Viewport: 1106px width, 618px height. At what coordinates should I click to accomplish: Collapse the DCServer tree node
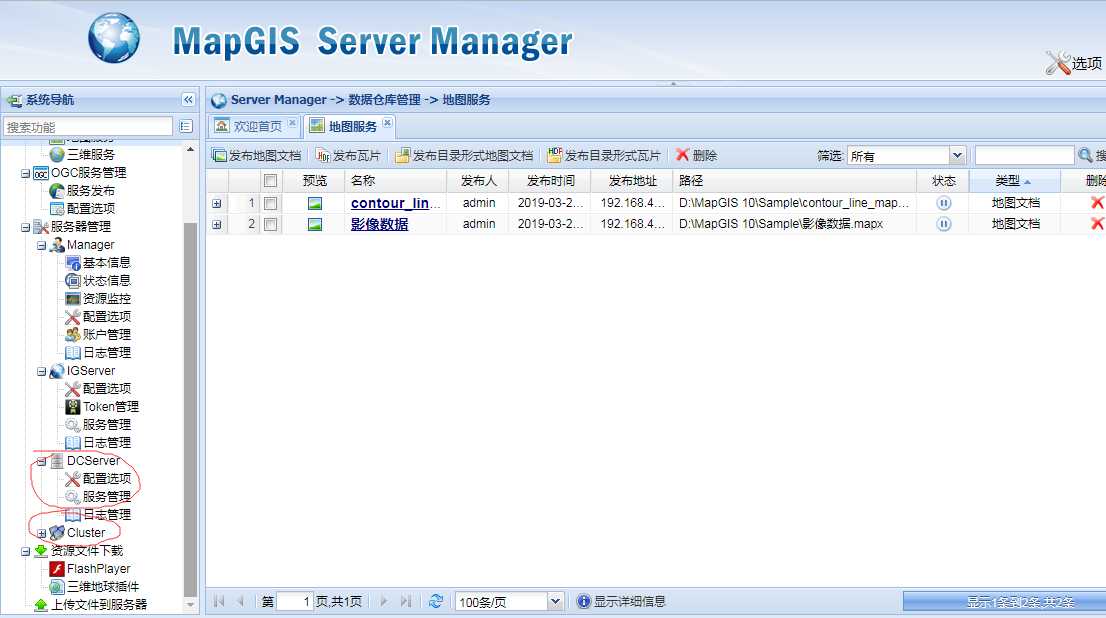coord(42,461)
